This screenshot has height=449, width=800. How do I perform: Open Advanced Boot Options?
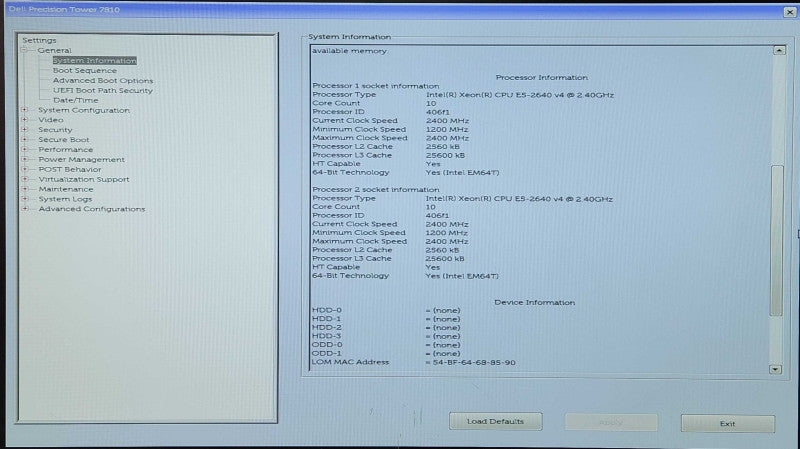[x=103, y=80]
